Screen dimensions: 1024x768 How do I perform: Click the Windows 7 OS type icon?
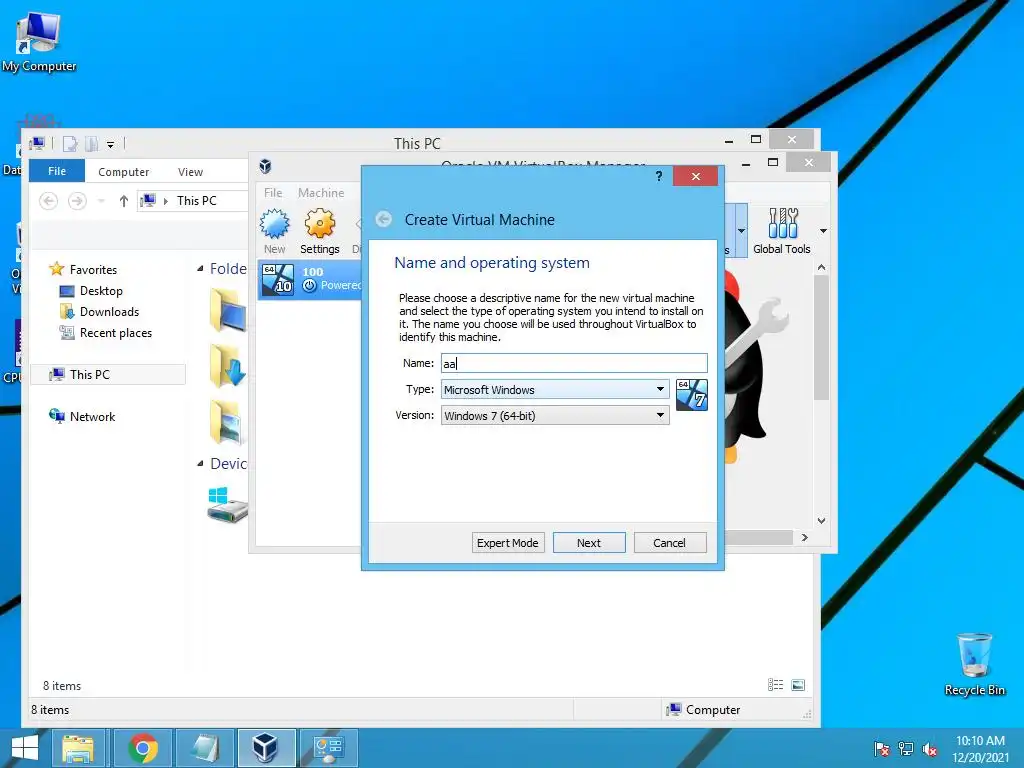692,395
